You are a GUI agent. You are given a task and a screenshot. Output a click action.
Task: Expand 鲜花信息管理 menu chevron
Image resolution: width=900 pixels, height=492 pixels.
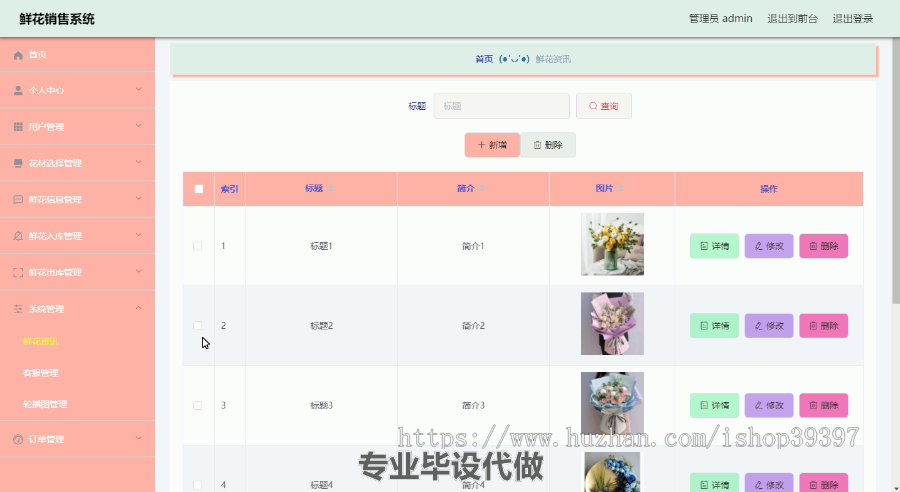coord(138,199)
